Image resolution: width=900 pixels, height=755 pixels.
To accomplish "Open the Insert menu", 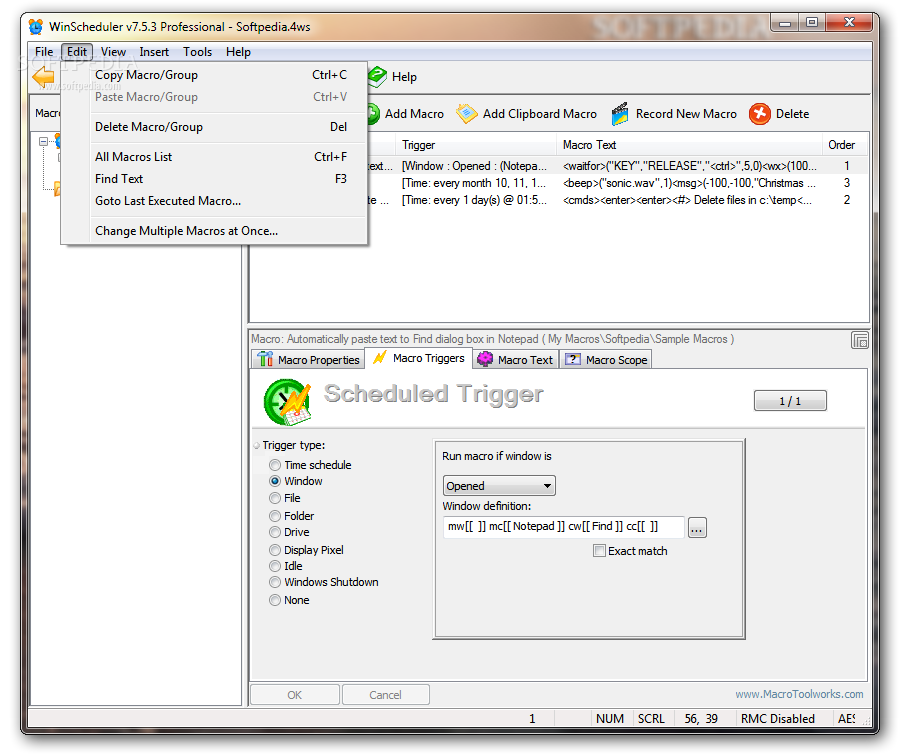I will coord(154,52).
